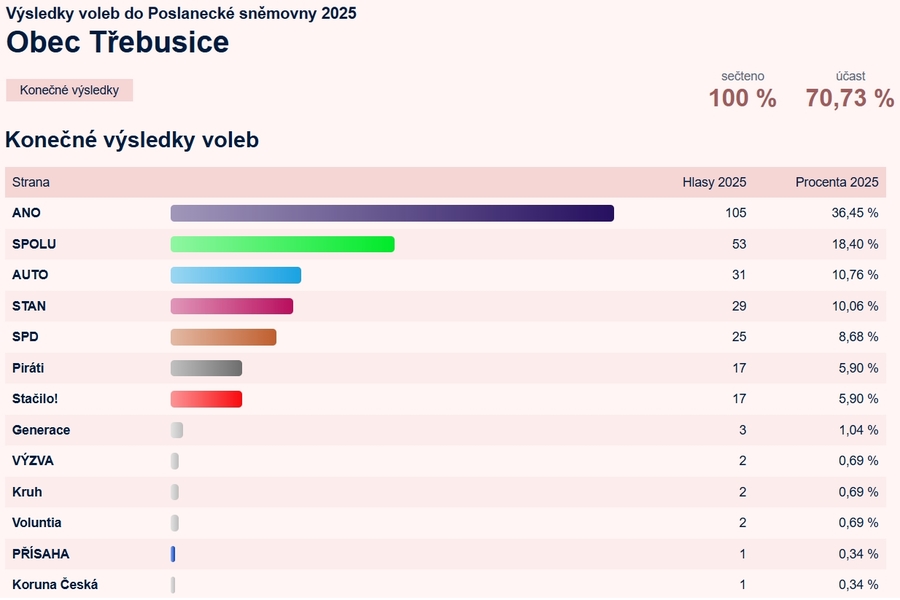
Task: Click the light blue AUTO bar
Action: [235, 275]
